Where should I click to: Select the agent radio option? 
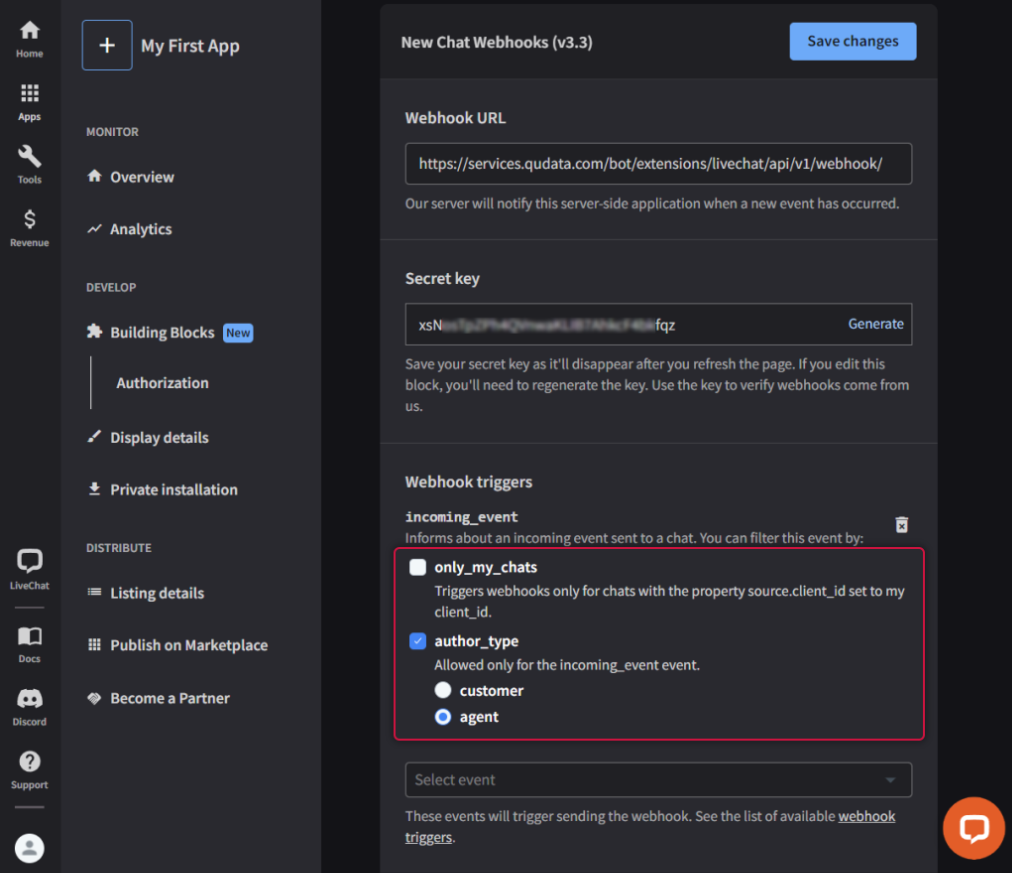pos(443,717)
